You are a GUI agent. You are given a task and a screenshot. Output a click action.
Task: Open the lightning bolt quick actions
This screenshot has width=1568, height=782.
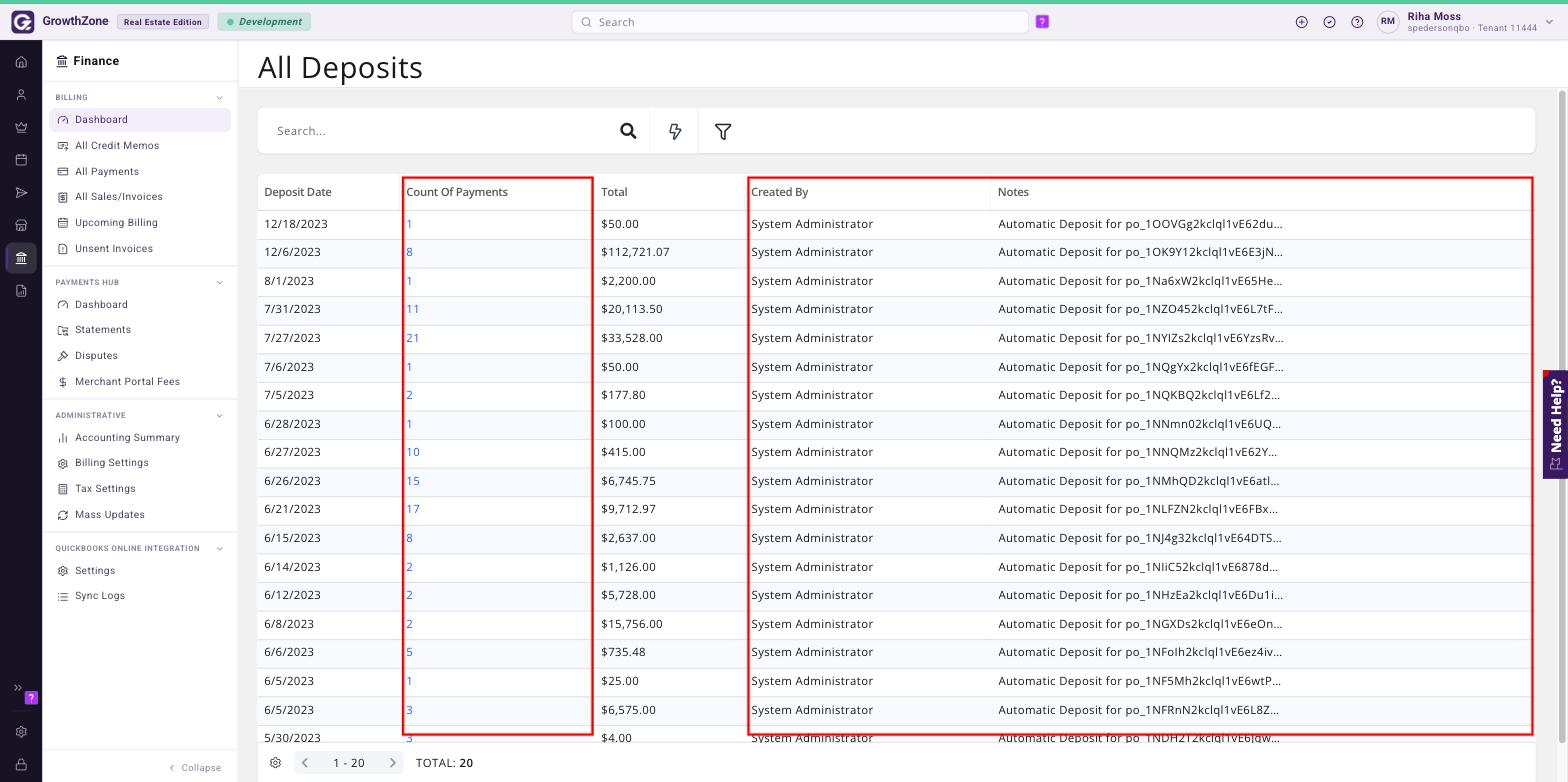point(675,131)
